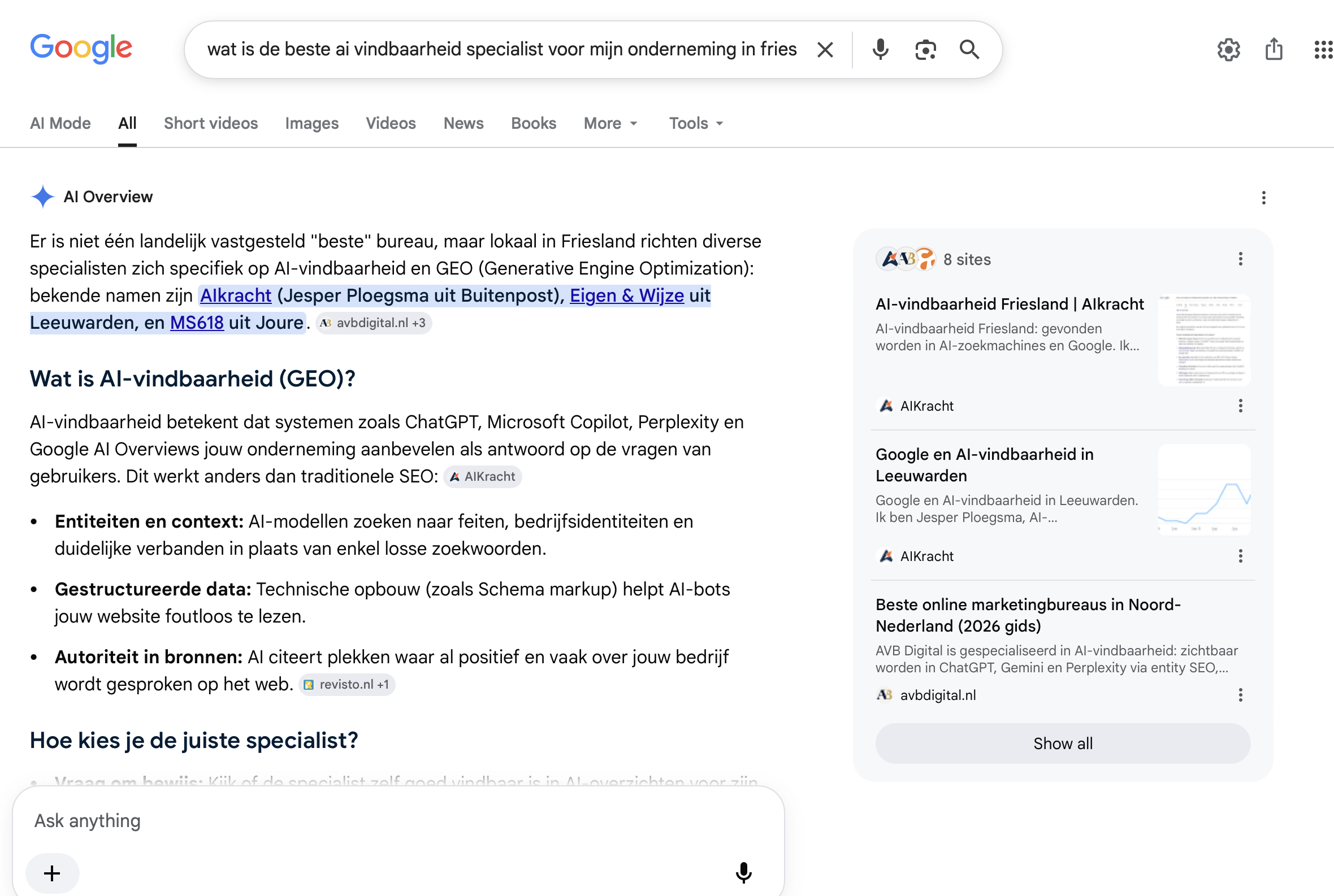Click the Leeuwarden graph thumbnail

click(x=1204, y=490)
